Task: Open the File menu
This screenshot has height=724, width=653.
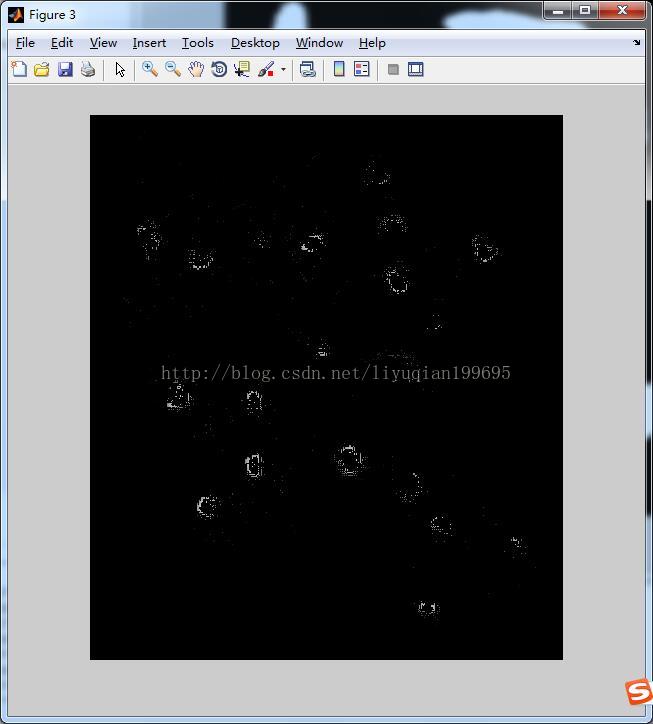Action: [x=25, y=43]
